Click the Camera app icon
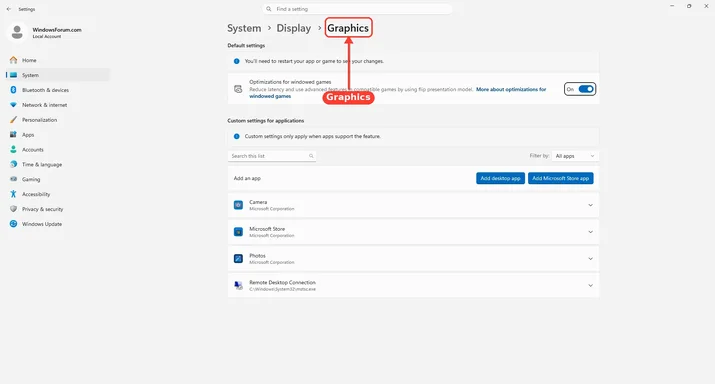The width and height of the screenshot is (715, 384). pos(238,205)
